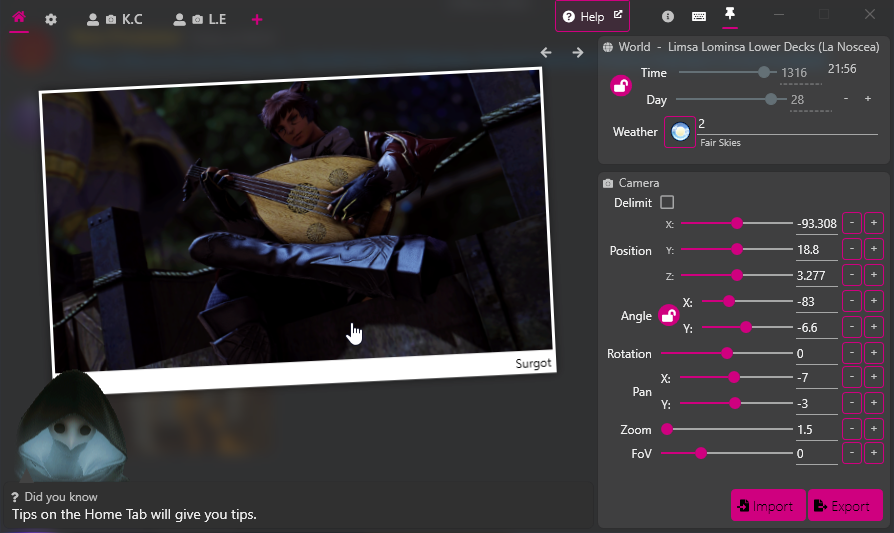Screen dimensions: 894x533
Task: Edit Position Z value 3.277
Action: click(x=817, y=276)
